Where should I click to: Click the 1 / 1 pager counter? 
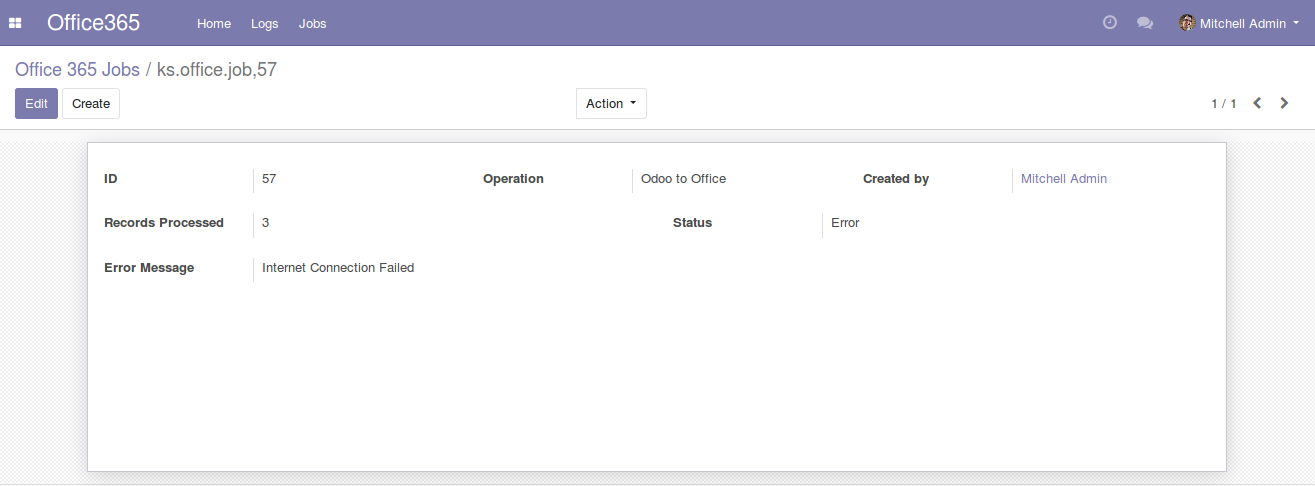[x=1224, y=104]
